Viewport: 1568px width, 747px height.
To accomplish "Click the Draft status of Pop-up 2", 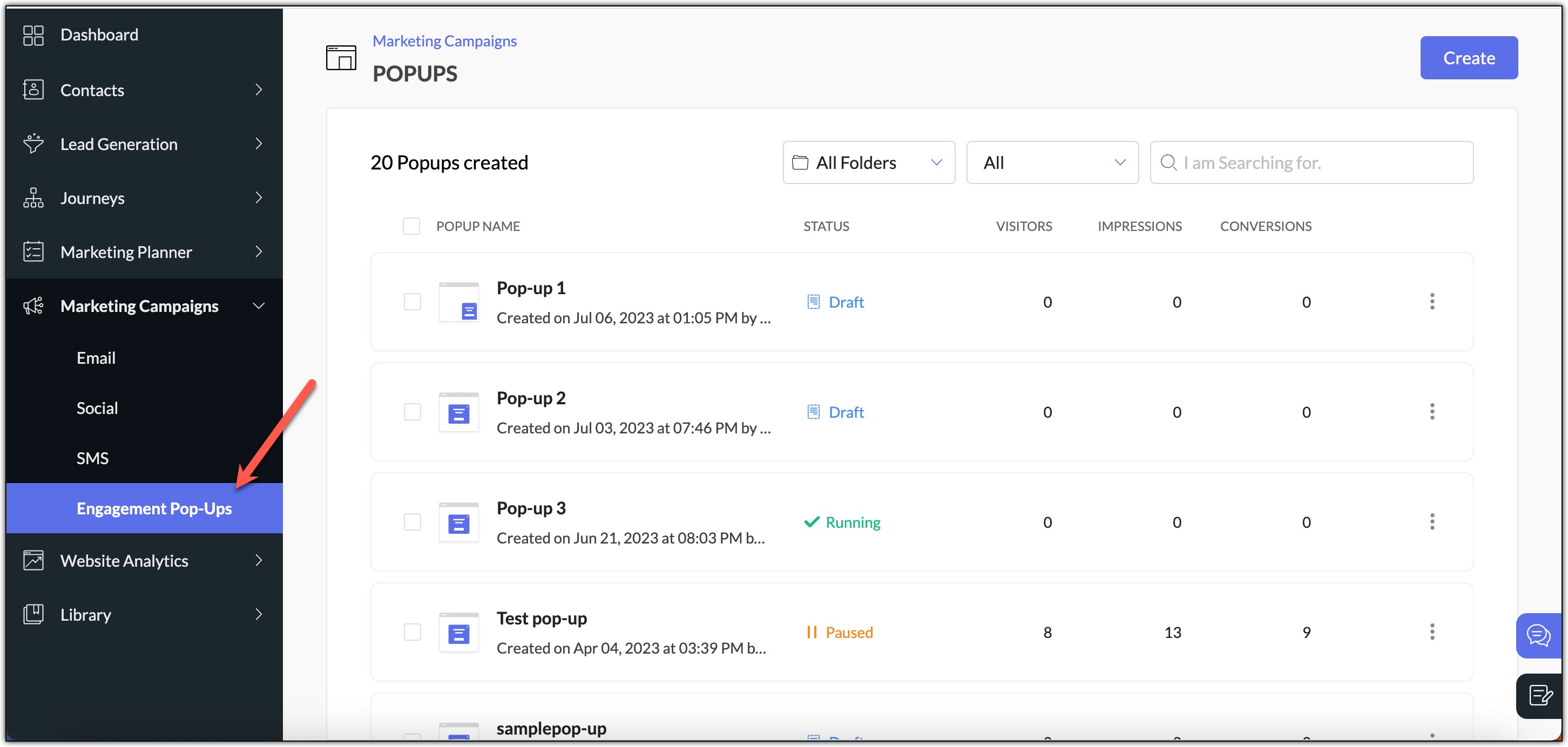I will 835,412.
